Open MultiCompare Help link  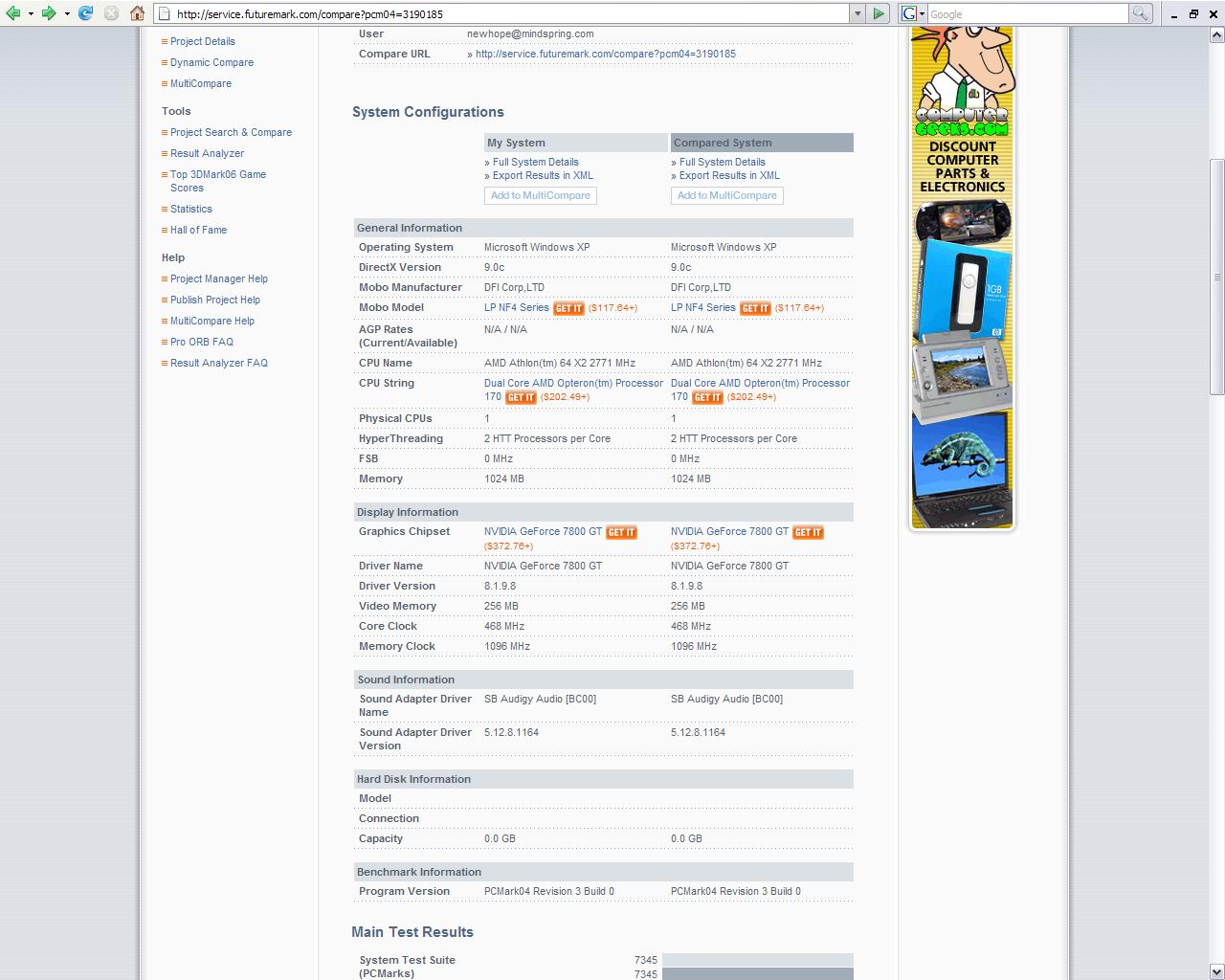212,321
